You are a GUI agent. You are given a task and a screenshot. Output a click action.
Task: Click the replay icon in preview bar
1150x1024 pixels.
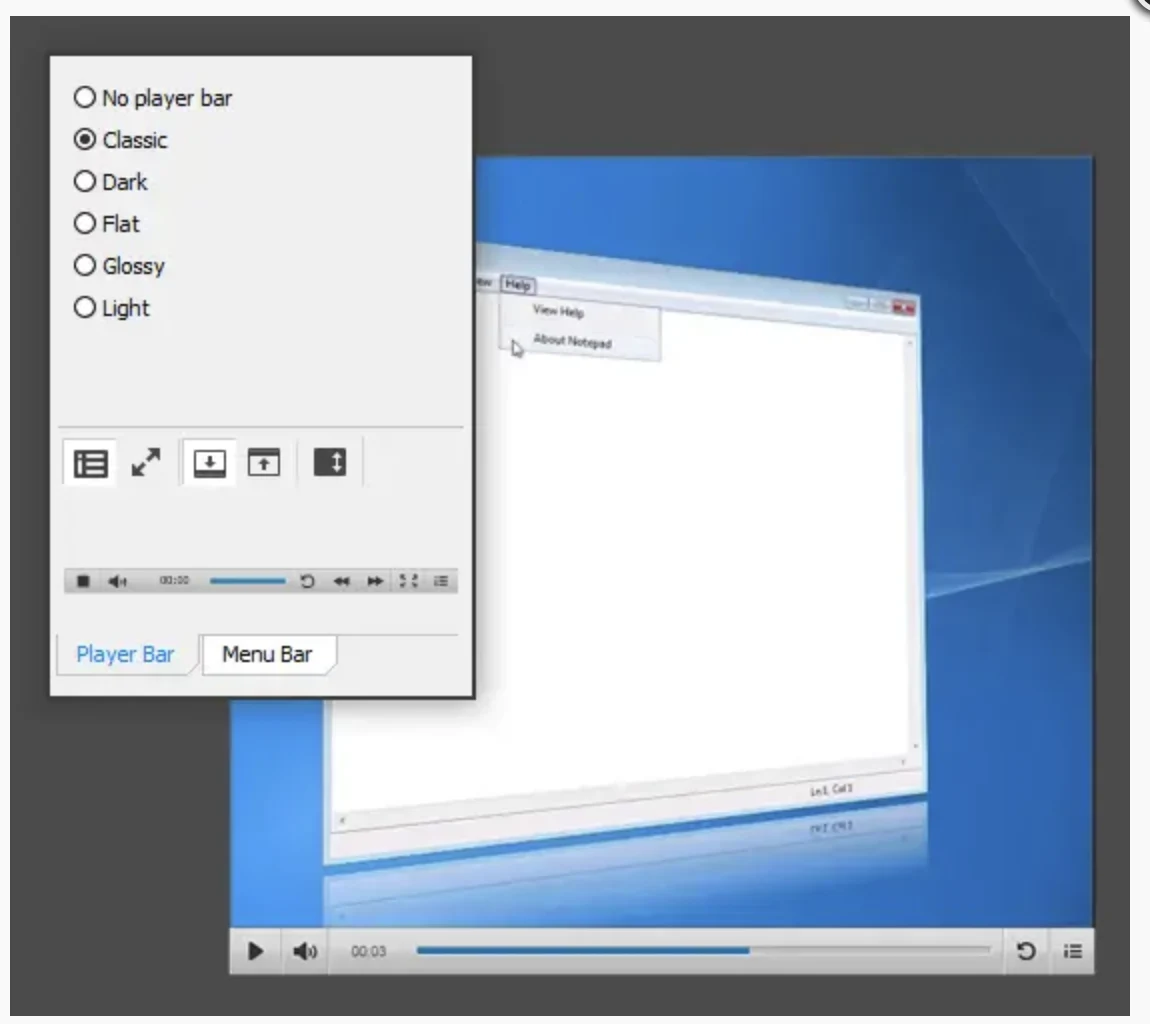pyautogui.click(x=307, y=581)
